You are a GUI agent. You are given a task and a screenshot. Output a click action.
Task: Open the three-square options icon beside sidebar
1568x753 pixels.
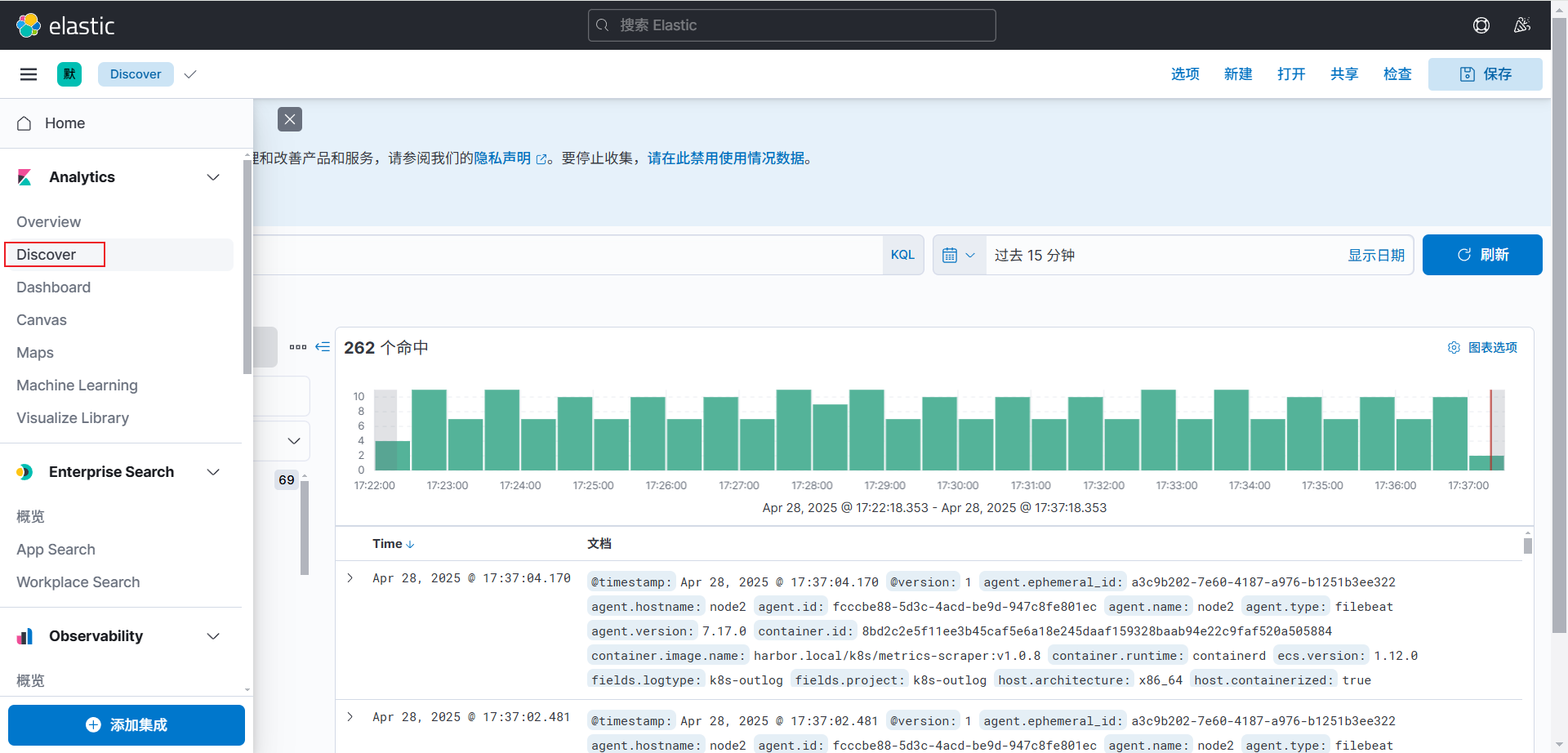tap(298, 347)
